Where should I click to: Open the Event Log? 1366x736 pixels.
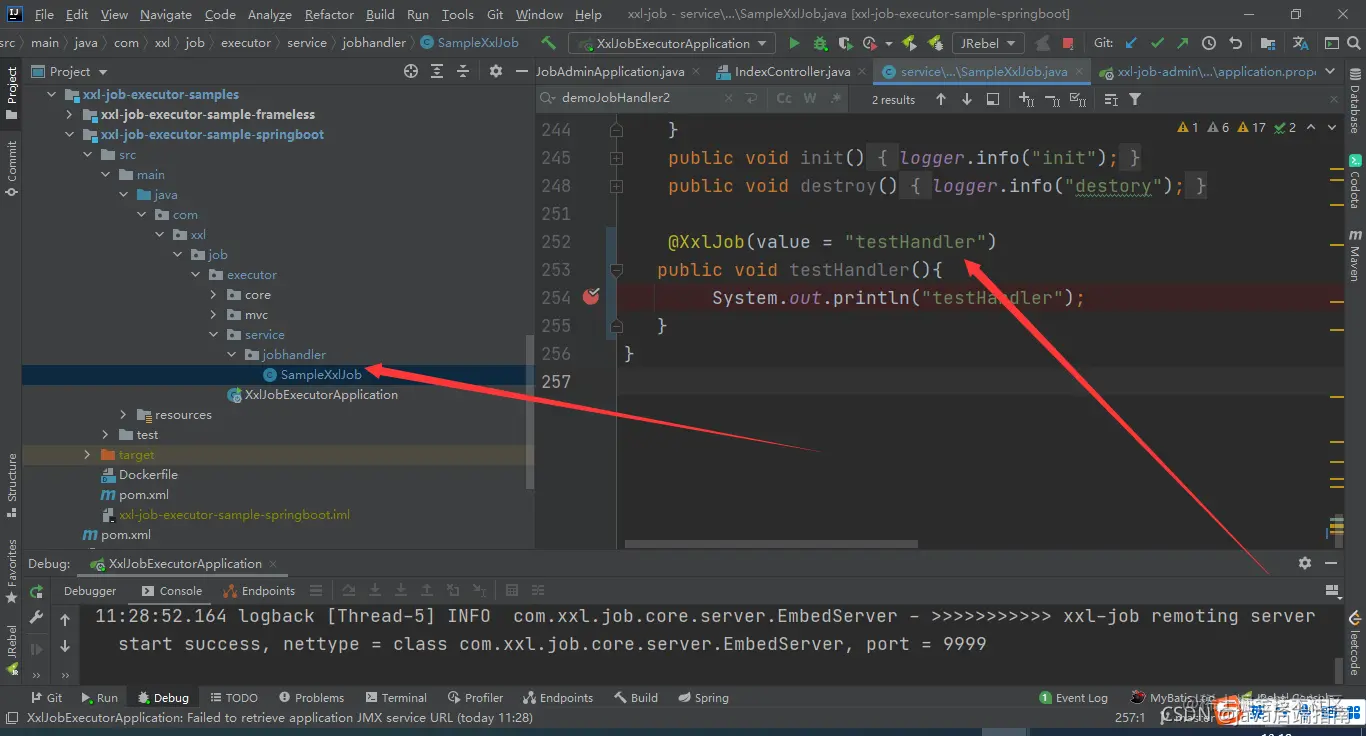click(x=1074, y=698)
